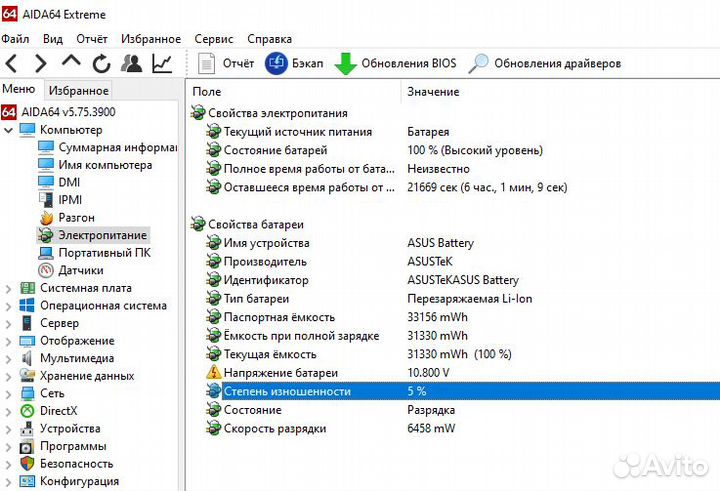The image size is (720, 491).
Task: Click the Свойства батареи group heading
Action: [x=256, y=224]
